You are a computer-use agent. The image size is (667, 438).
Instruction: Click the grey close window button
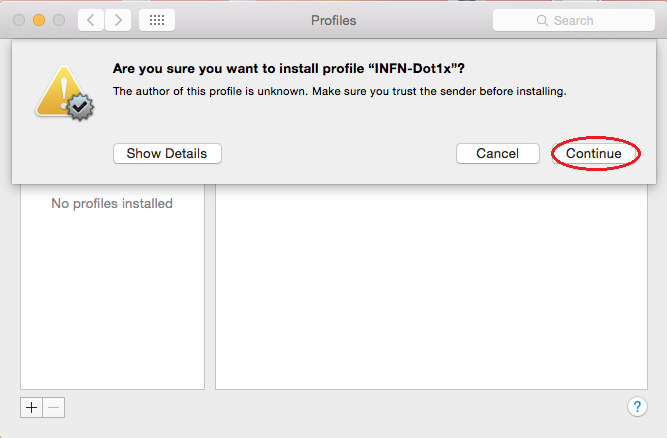click(19, 20)
